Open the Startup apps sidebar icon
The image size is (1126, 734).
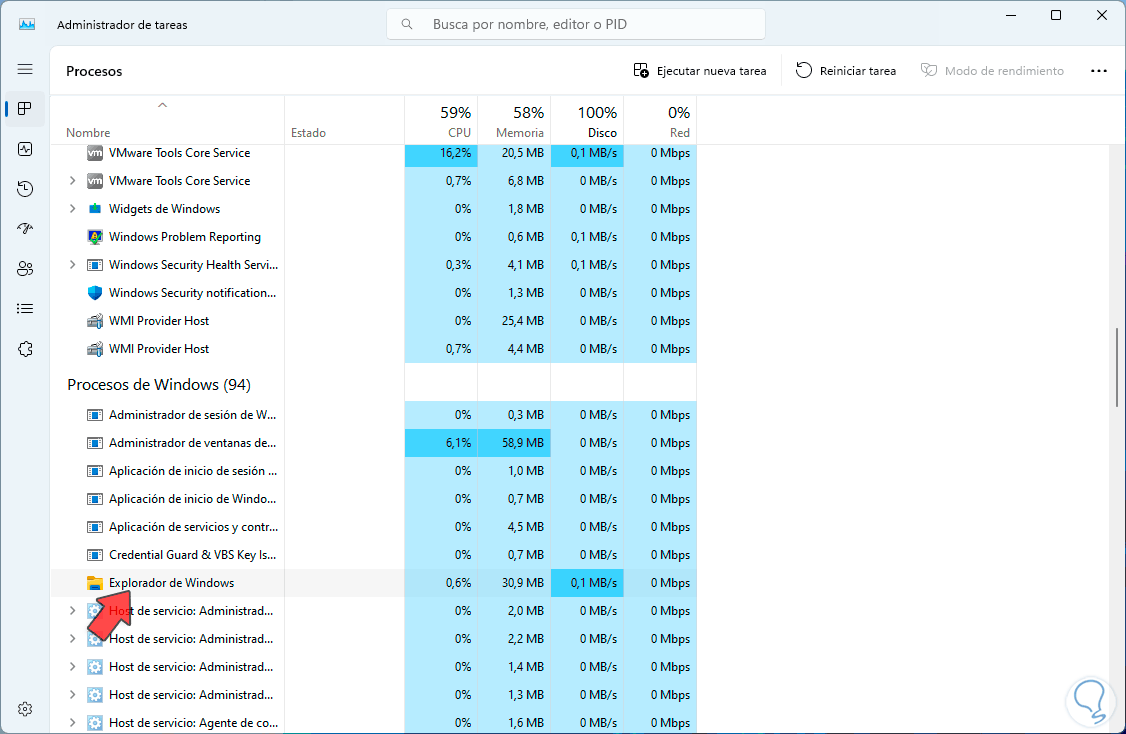(x=25, y=229)
